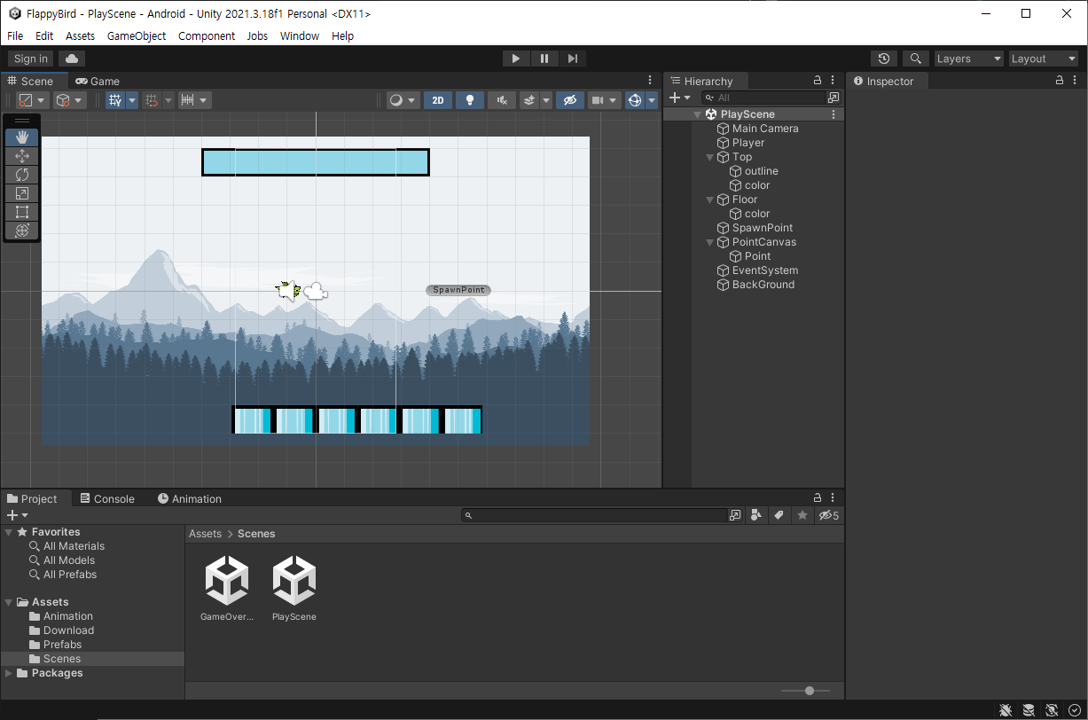This screenshot has width=1088, height=720.
Task: Expand the Packages folder
Action: [x=8, y=673]
